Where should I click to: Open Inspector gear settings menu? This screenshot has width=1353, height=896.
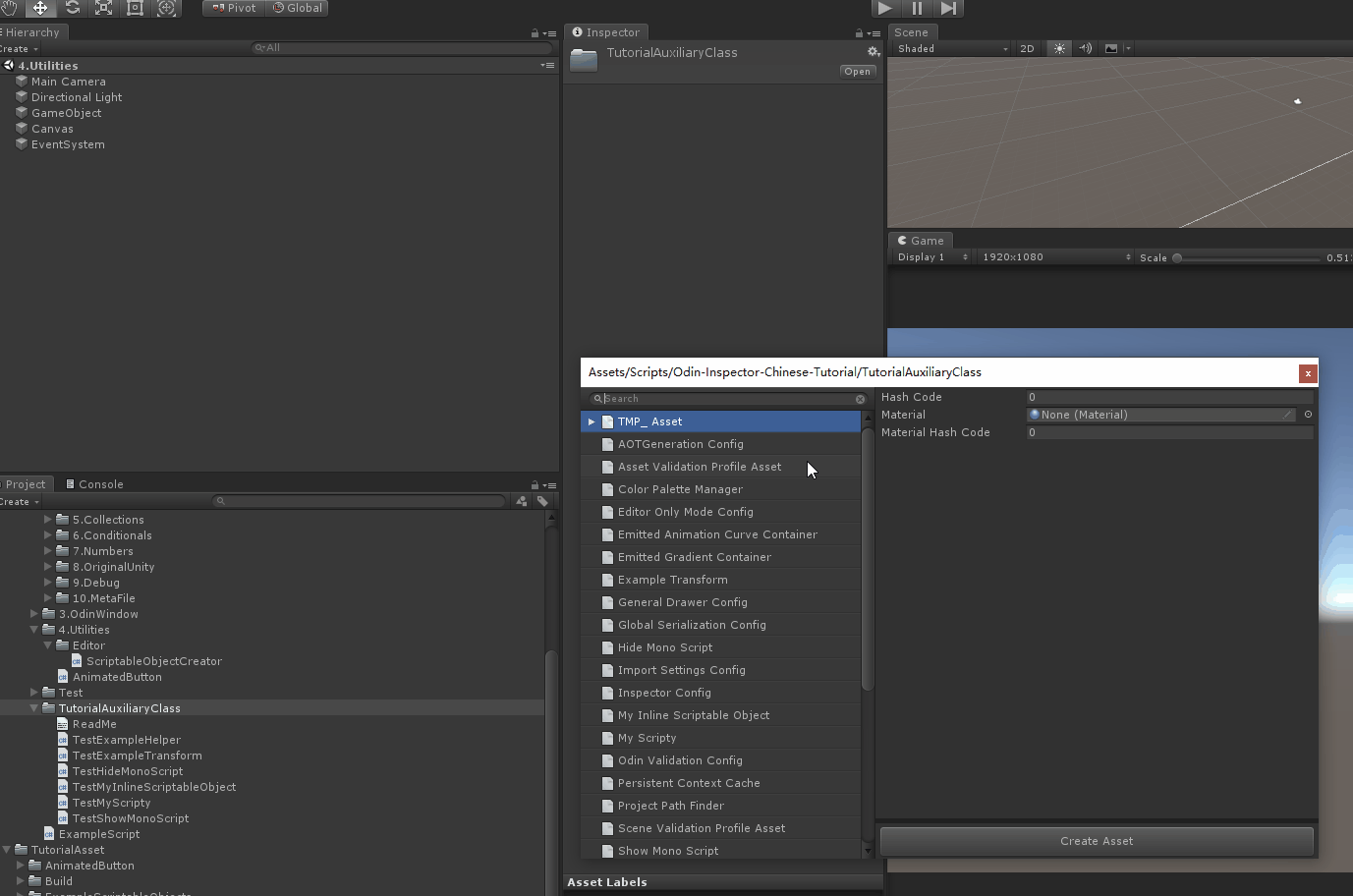pyautogui.click(x=873, y=52)
